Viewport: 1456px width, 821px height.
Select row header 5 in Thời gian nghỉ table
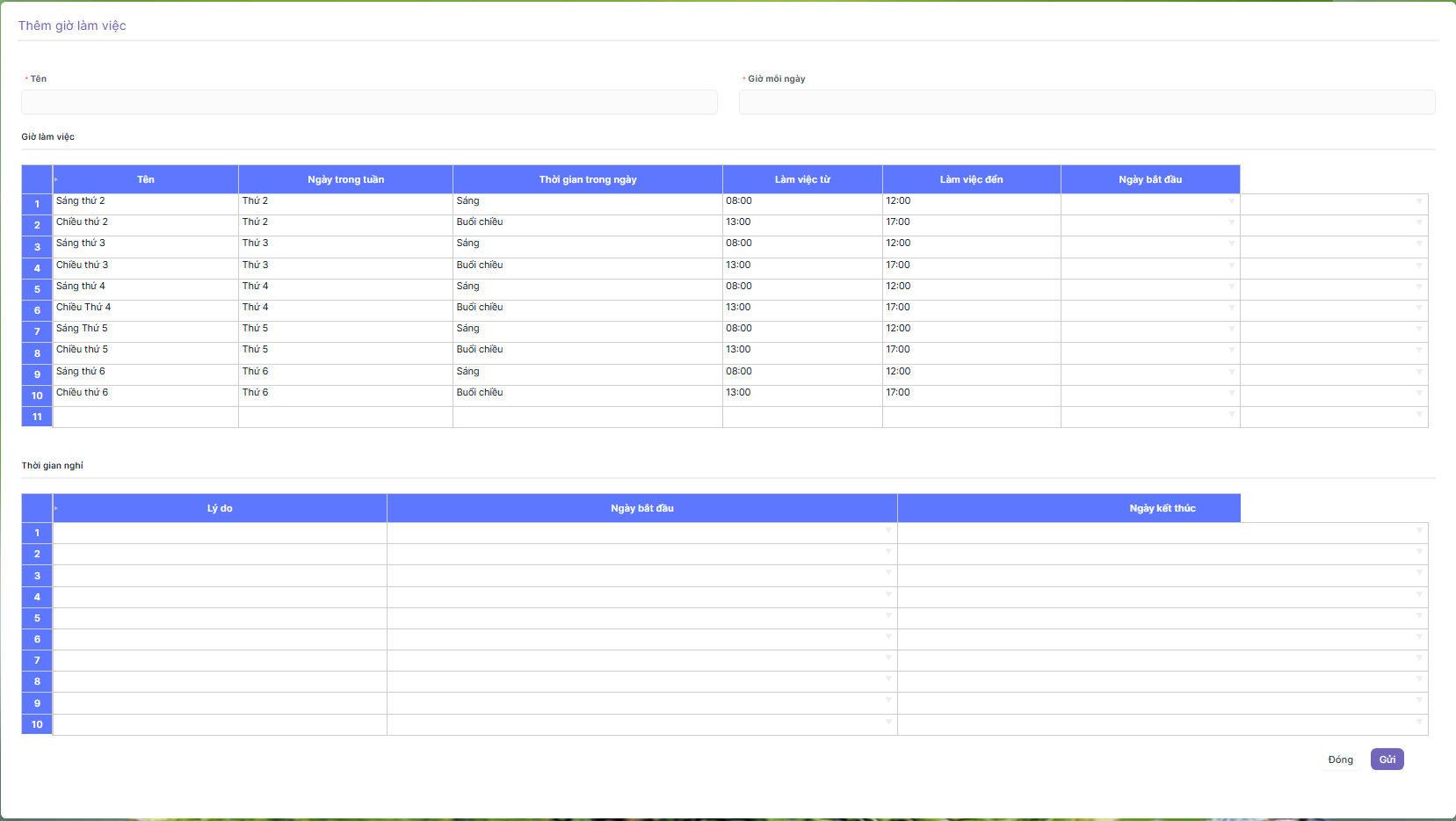click(37, 618)
